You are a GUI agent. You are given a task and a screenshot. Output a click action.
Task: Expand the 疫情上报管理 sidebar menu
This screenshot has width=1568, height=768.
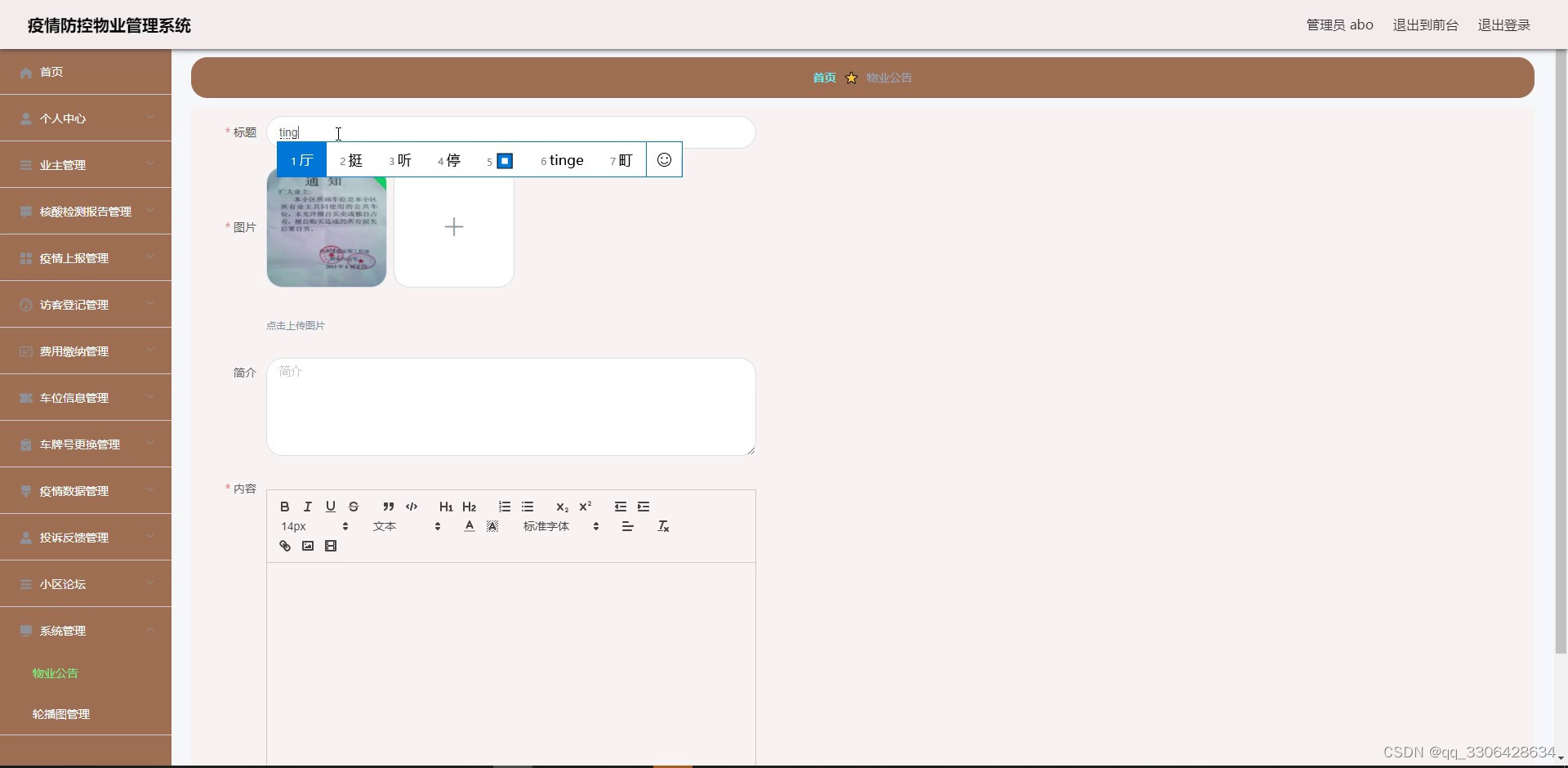(86, 258)
